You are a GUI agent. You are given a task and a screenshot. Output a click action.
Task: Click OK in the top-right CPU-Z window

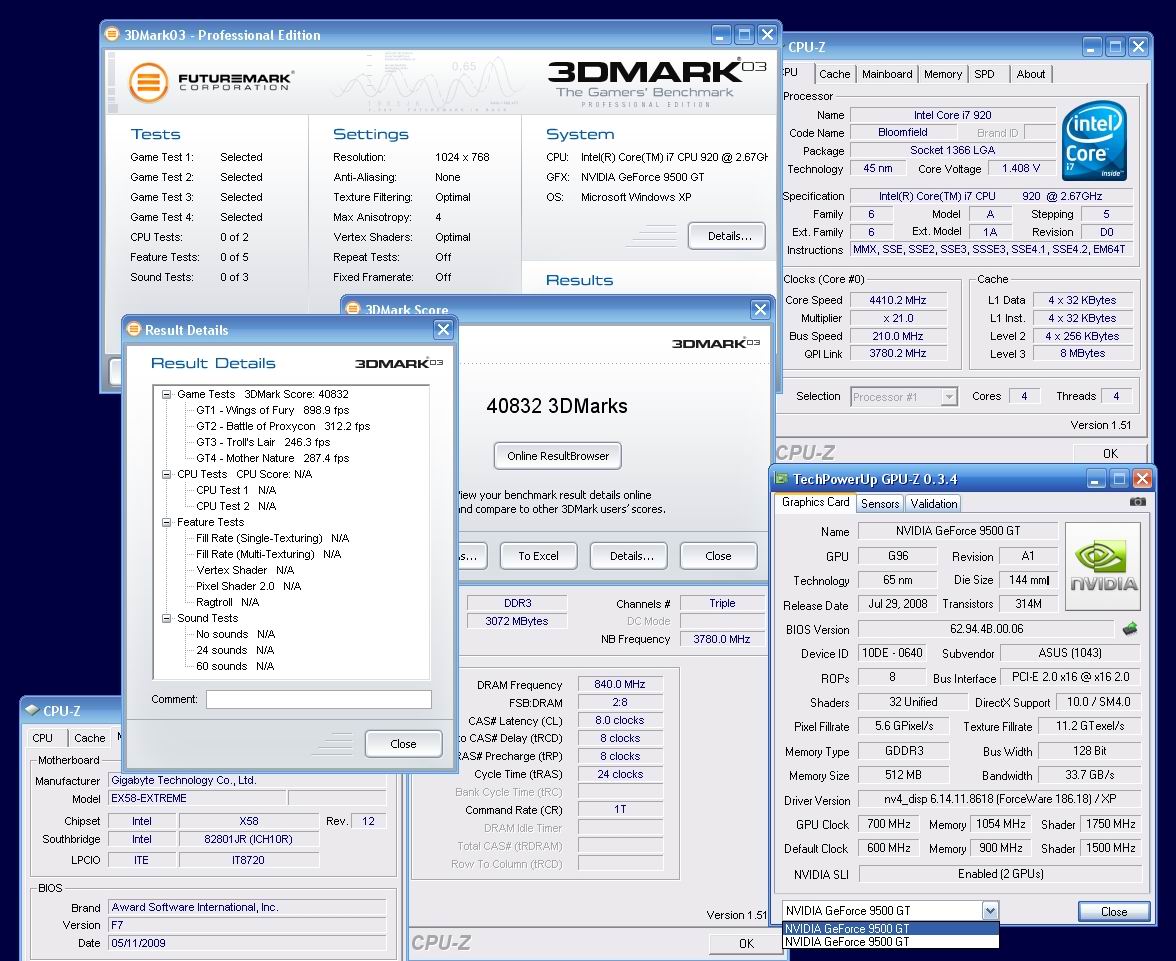tap(1111, 453)
